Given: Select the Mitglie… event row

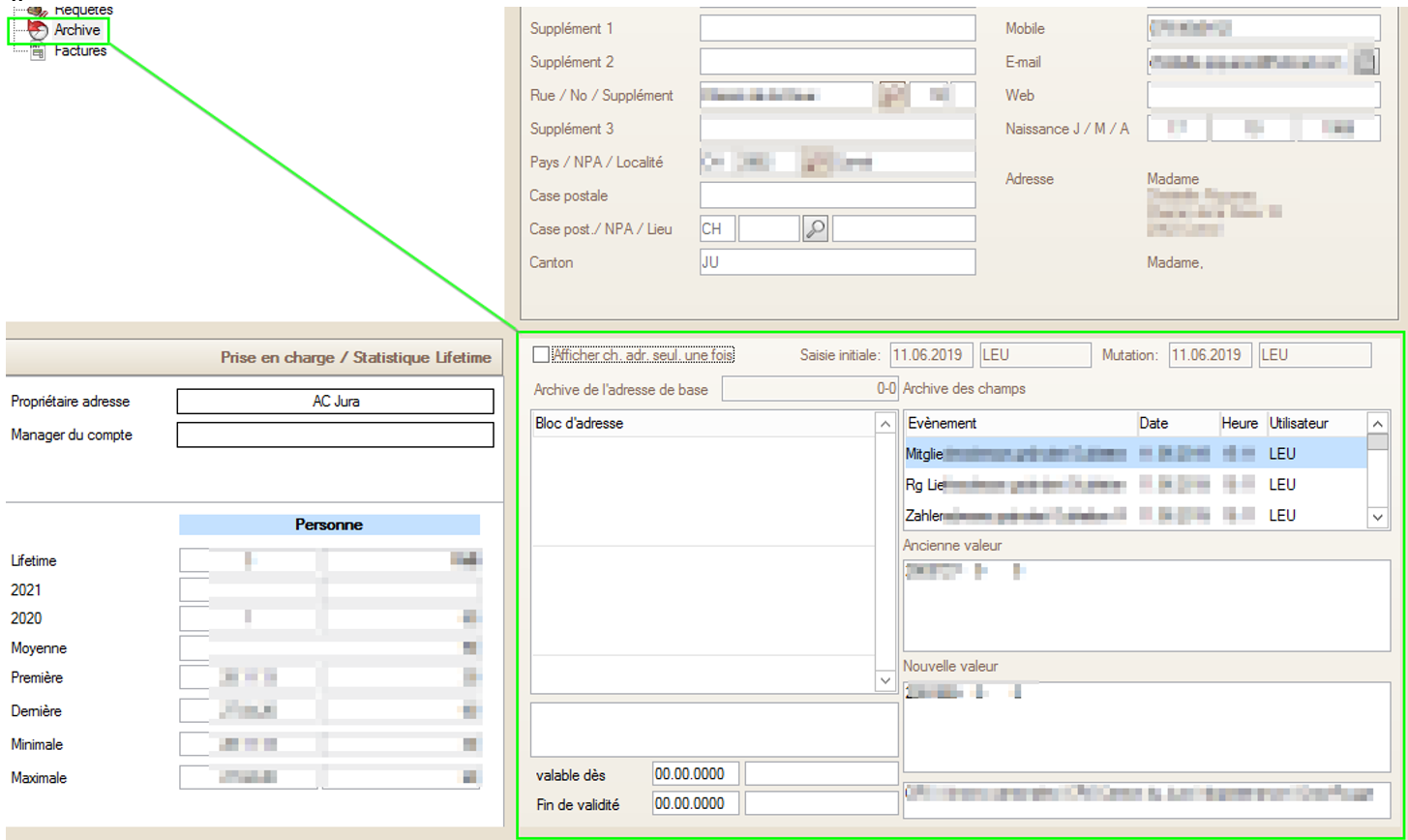Looking at the screenshot, I should pos(1135,453).
